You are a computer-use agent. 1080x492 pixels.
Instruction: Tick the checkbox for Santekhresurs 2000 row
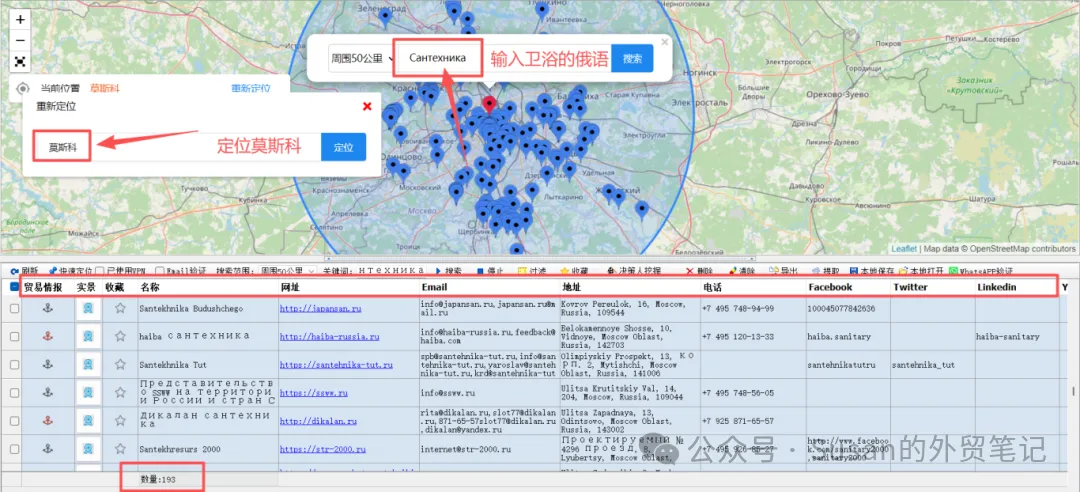tap(14, 449)
